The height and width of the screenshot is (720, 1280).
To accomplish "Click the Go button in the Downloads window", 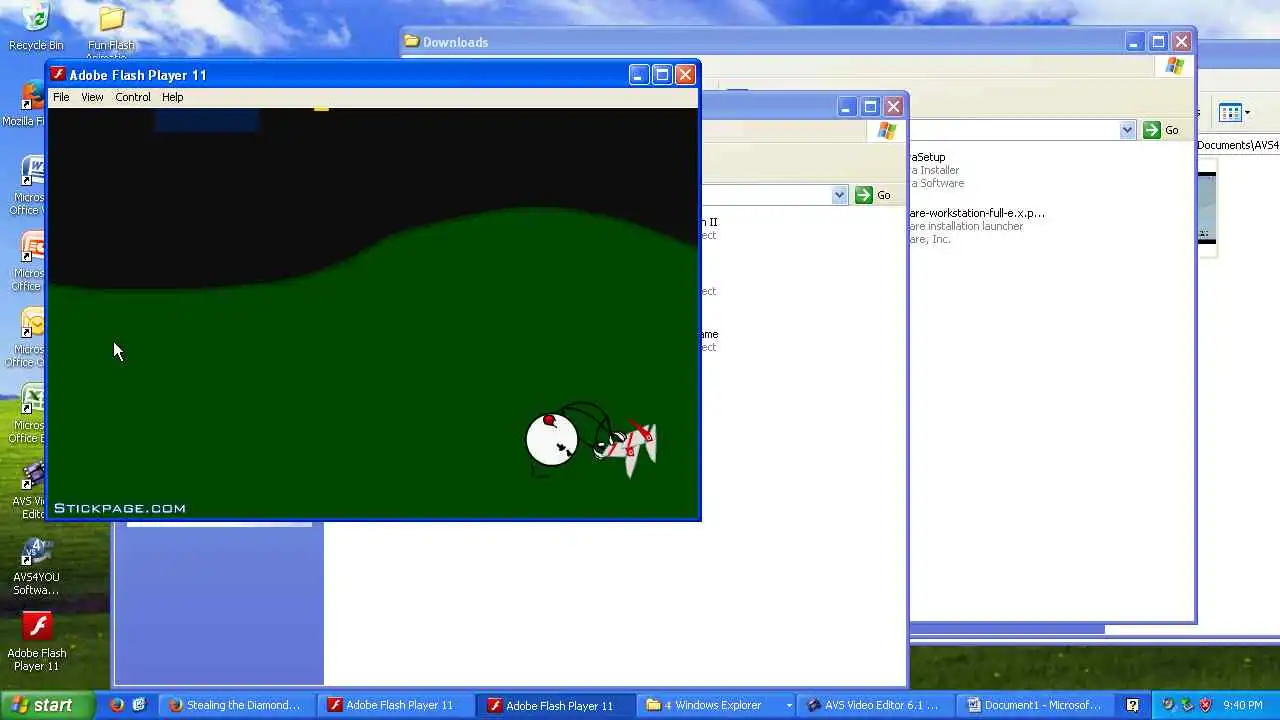I will tap(1162, 130).
